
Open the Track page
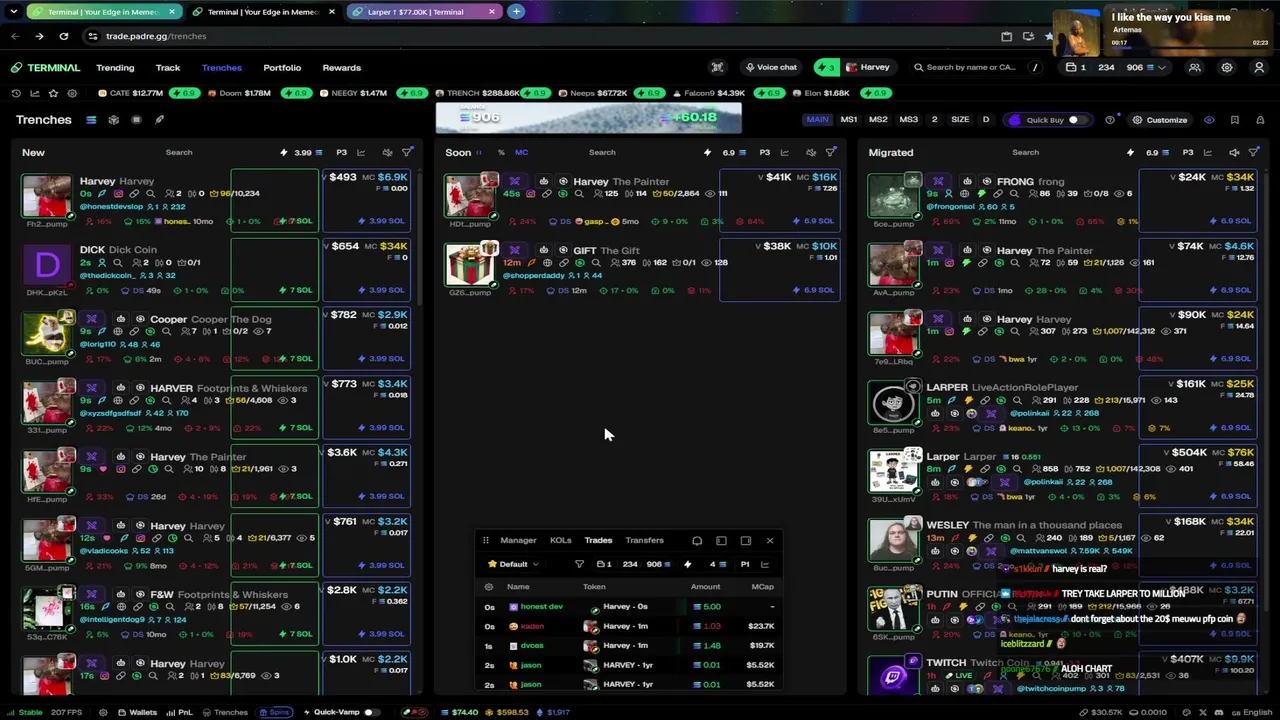pyautogui.click(x=168, y=68)
